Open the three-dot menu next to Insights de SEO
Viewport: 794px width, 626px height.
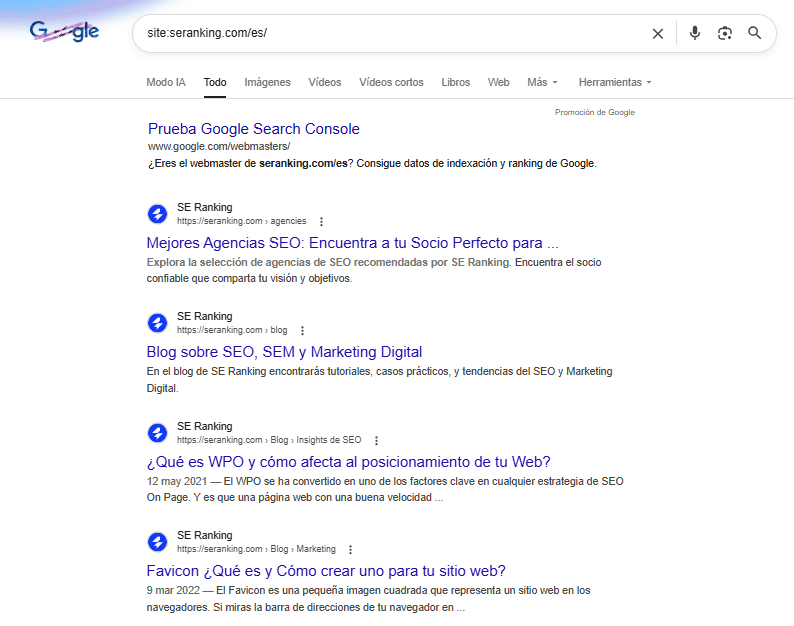pos(376,440)
